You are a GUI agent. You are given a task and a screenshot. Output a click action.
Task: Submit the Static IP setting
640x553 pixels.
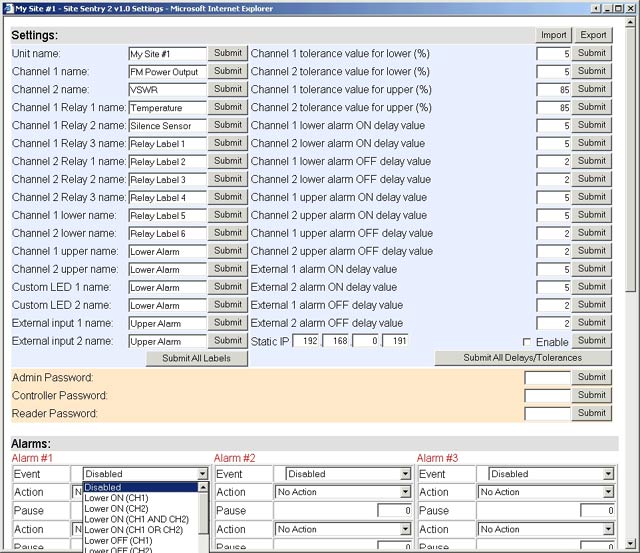point(591,340)
